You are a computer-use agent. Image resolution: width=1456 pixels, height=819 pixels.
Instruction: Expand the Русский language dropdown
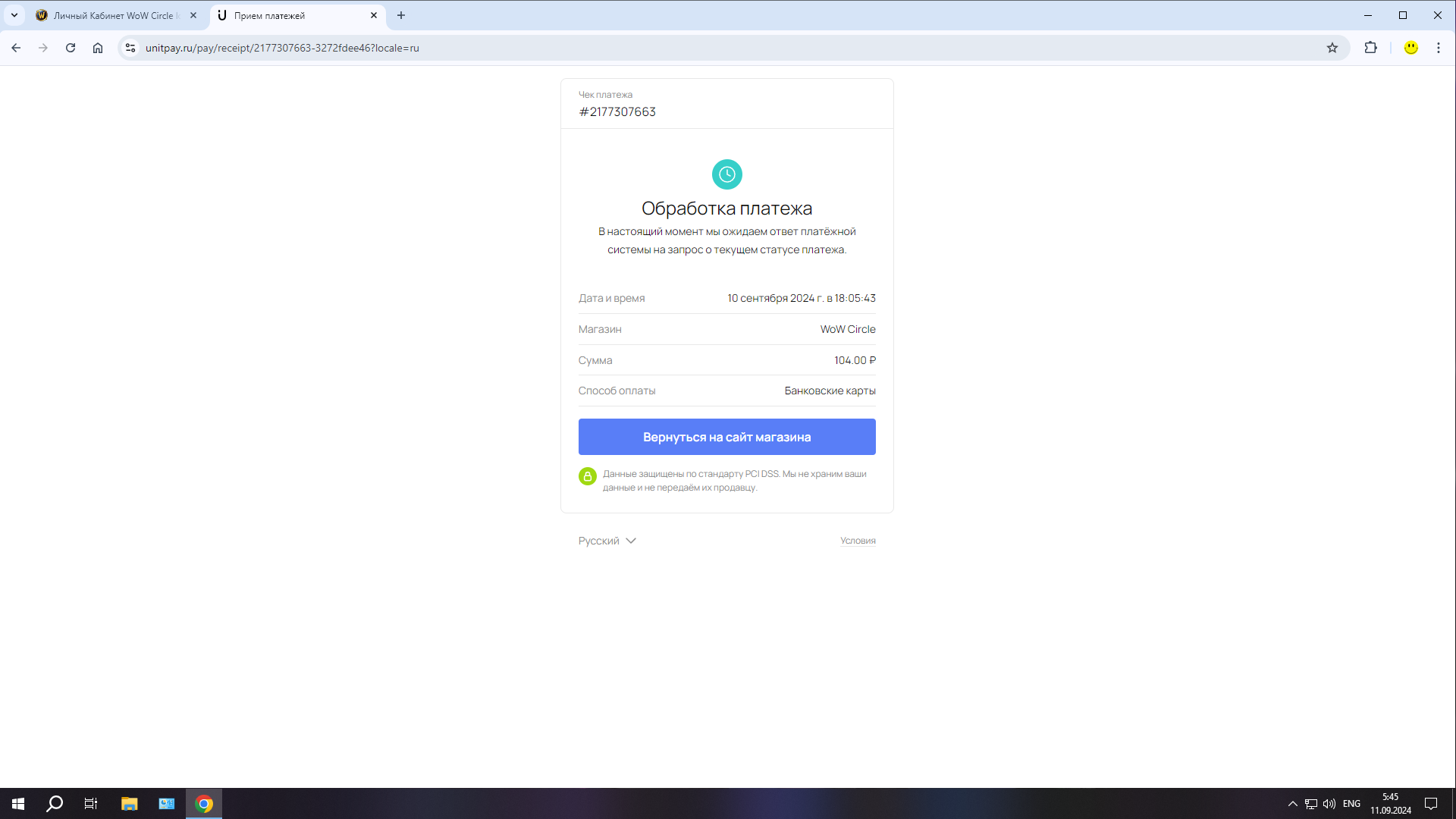click(607, 541)
